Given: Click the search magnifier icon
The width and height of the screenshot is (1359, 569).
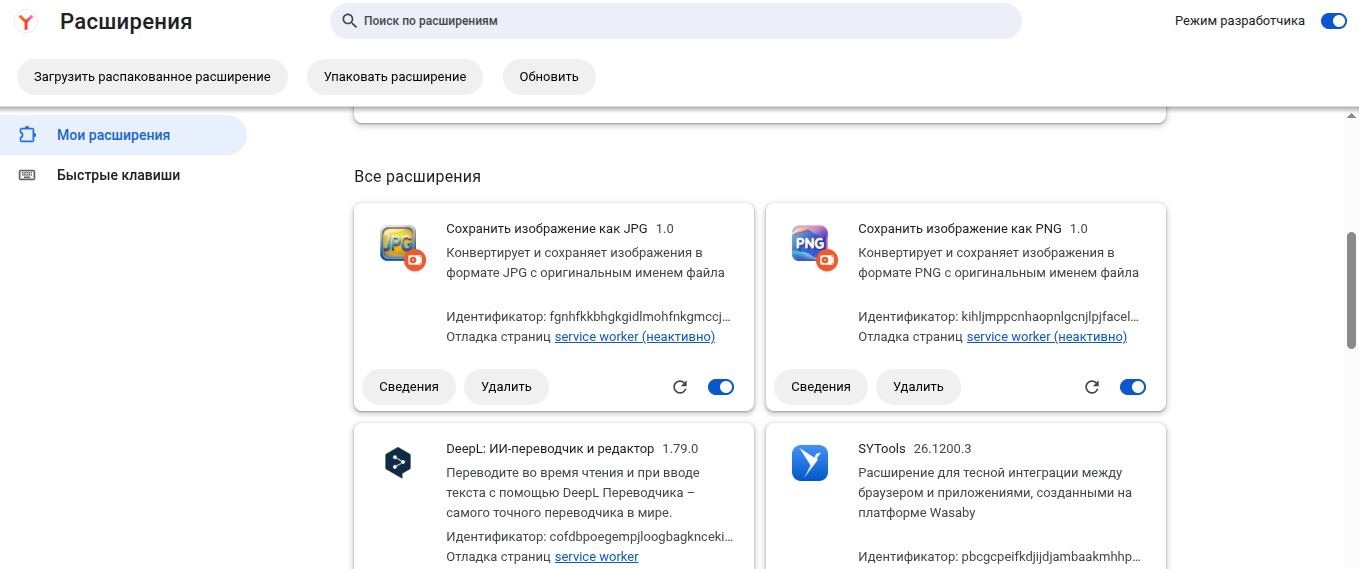Looking at the screenshot, I should 349,21.
